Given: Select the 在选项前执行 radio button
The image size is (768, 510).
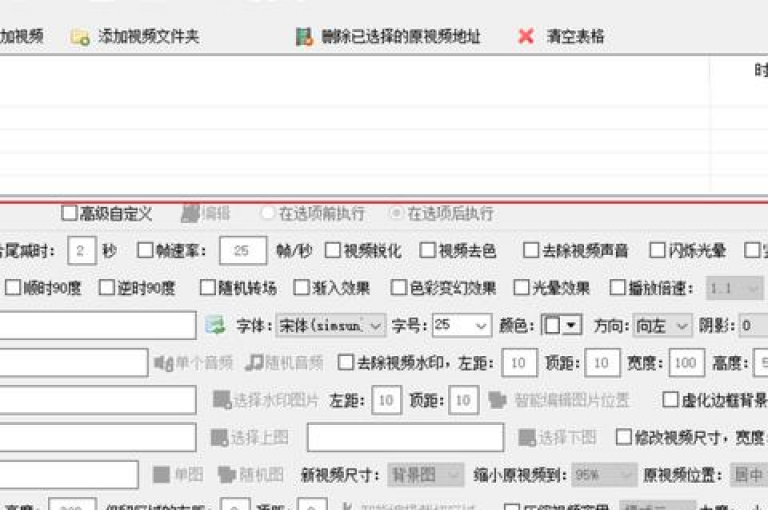Looking at the screenshot, I should click(267, 213).
